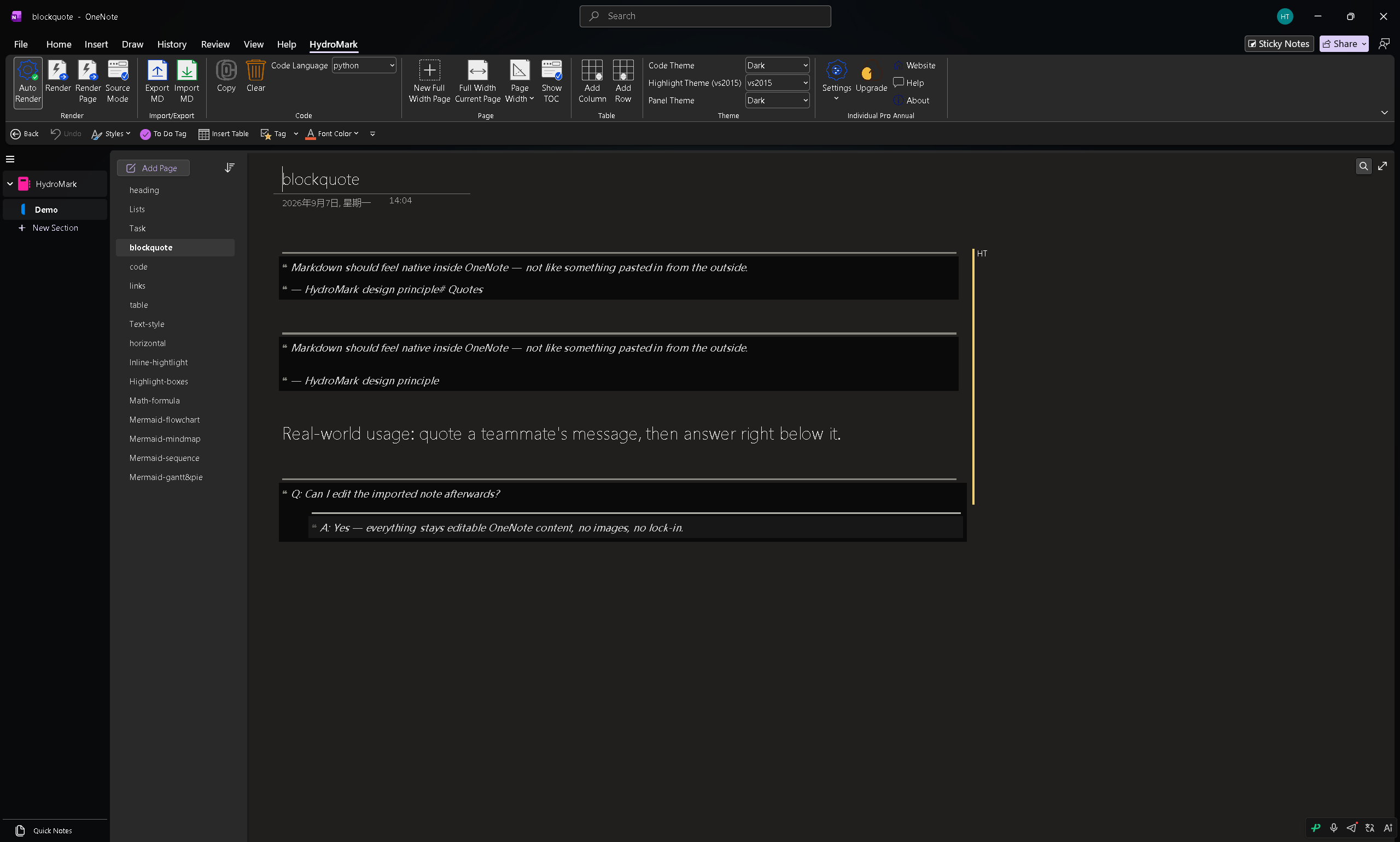Open the HydroMark Website link

(x=914, y=65)
